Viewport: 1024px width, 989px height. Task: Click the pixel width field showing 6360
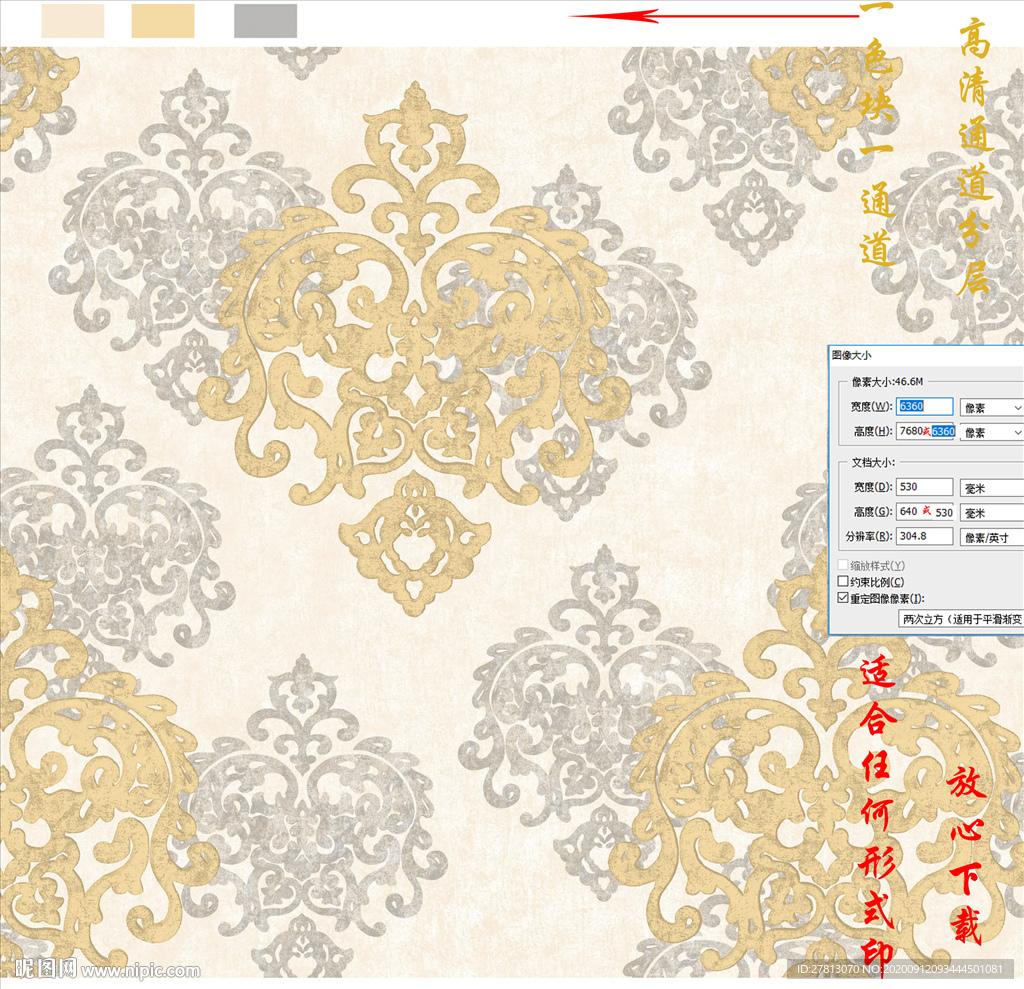(924, 406)
